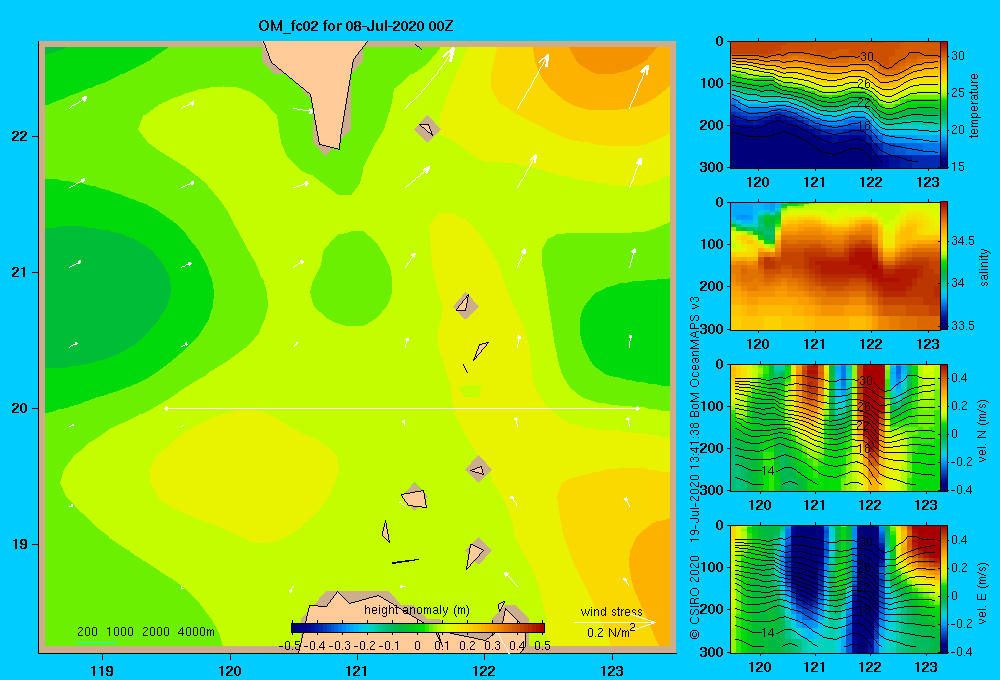Click the small island near 121.5E, 22N
Screen dimensions: 1000x680
click(427, 129)
